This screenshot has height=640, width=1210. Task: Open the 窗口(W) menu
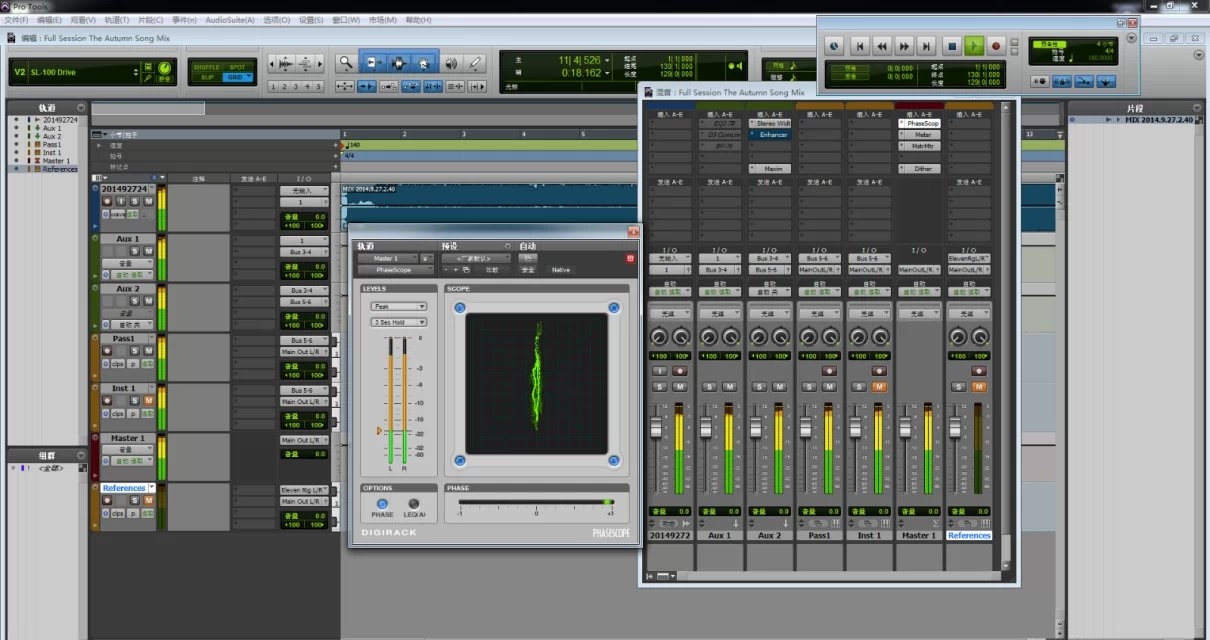[347, 20]
